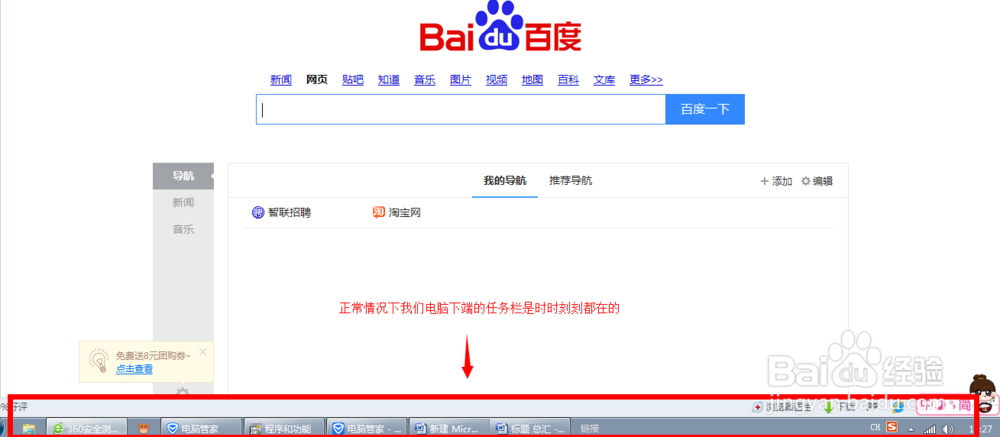Click the 编辑 gear button
This screenshot has width=1000, height=437.
coord(816,181)
